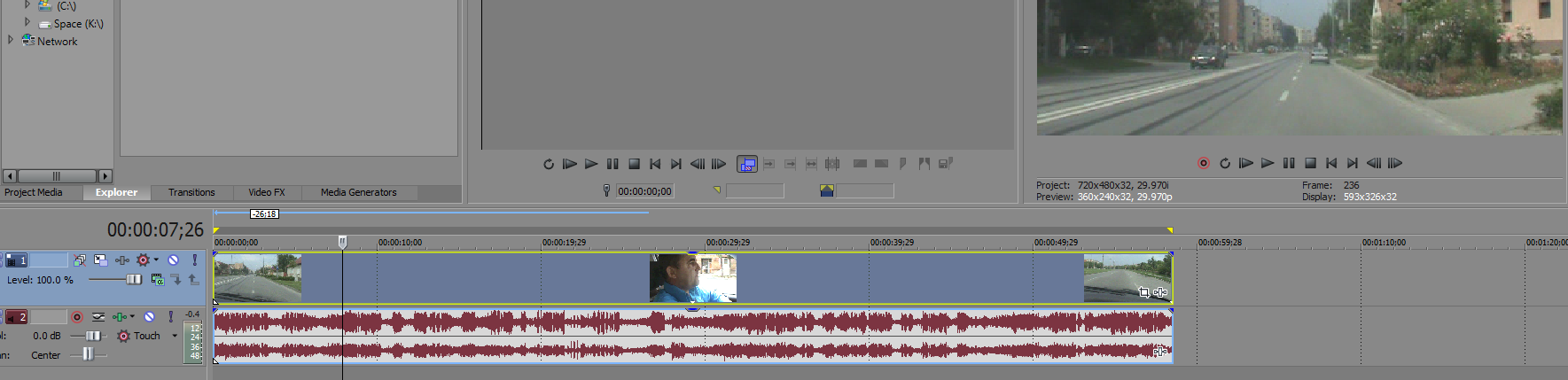
Task: Click Make Compositing Child on video track 1
Action: 176,280
